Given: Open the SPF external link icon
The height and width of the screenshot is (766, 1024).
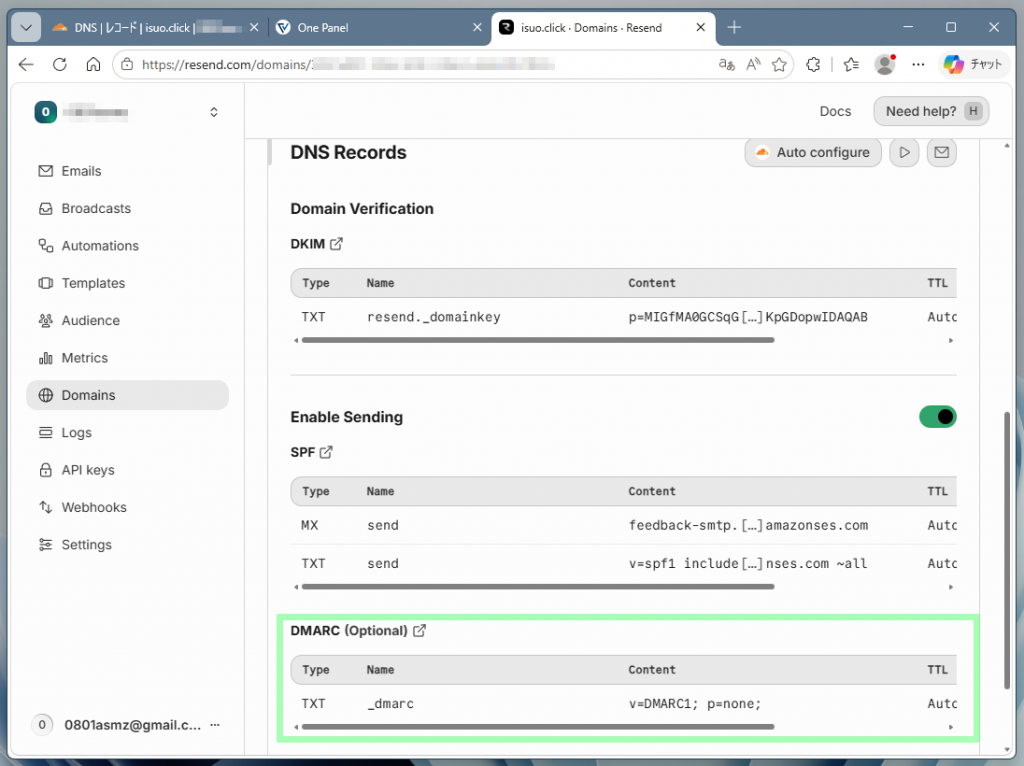Looking at the screenshot, I should coord(326,452).
